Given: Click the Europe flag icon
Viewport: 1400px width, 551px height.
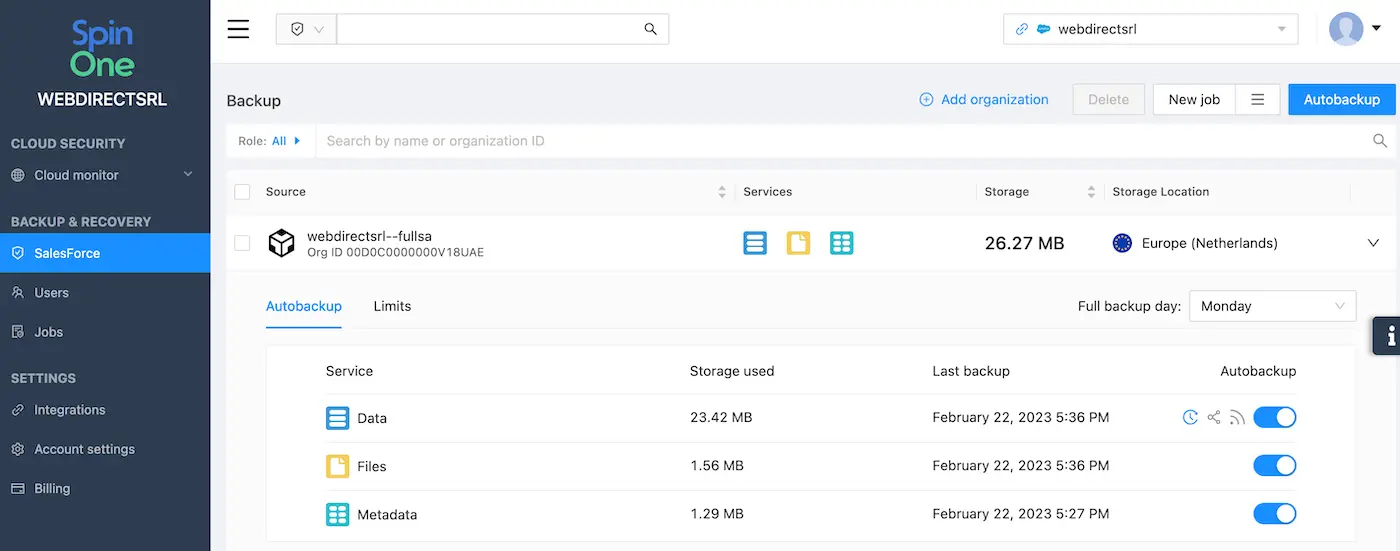Looking at the screenshot, I should click(x=1122, y=243).
